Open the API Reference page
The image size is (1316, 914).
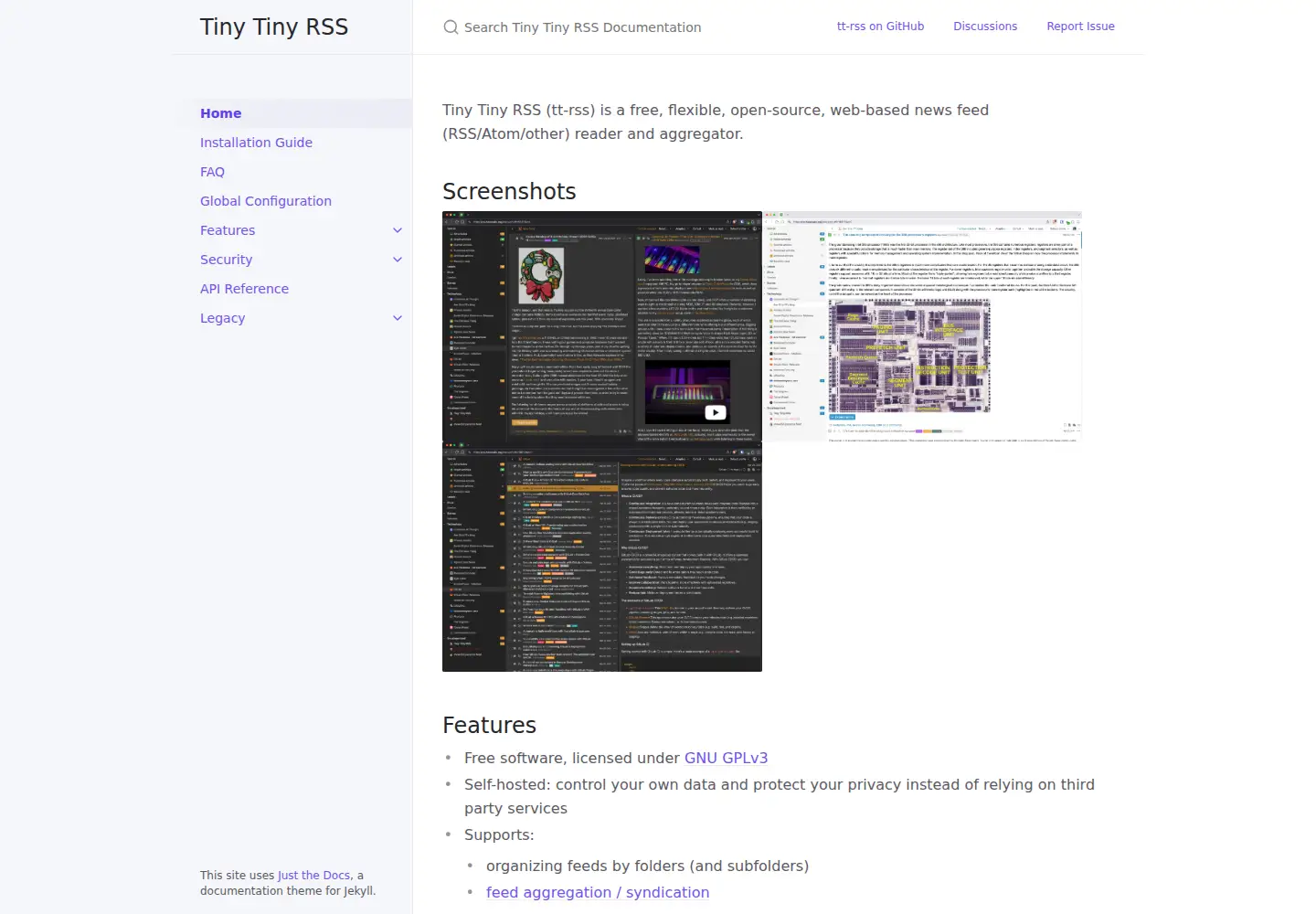point(244,289)
